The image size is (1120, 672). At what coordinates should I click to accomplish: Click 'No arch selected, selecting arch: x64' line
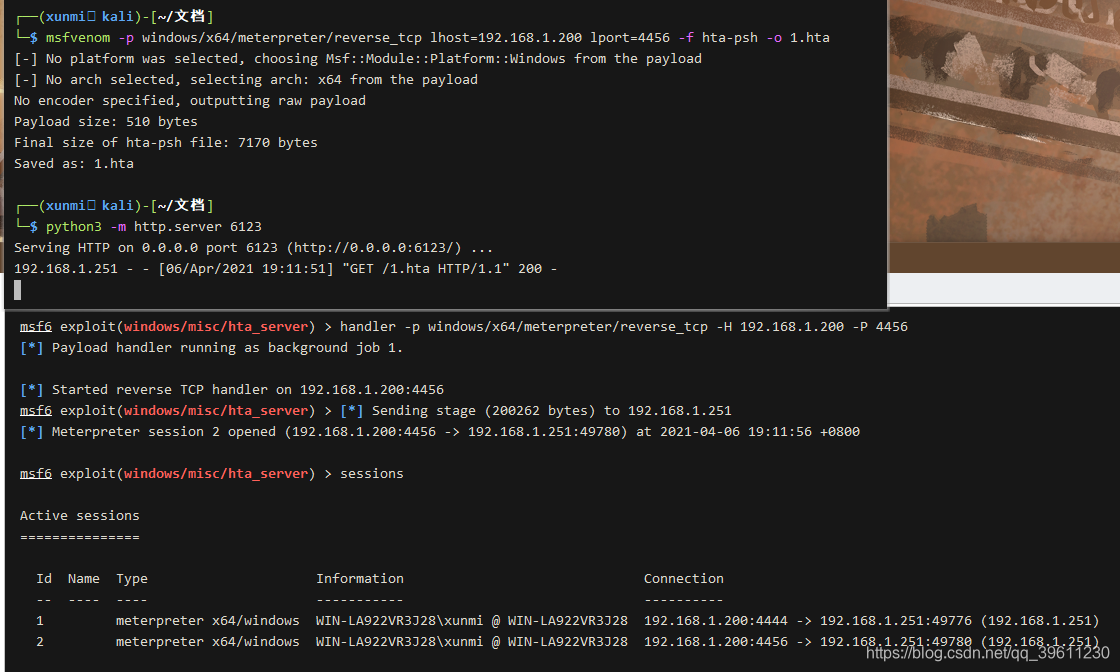[x=246, y=80]
